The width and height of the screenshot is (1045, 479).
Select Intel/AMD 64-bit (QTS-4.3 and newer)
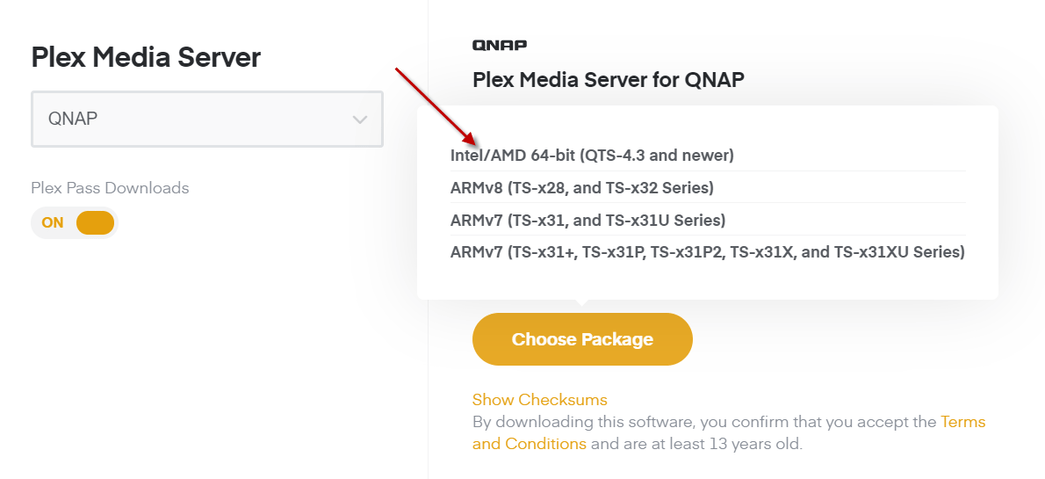pyautogui.click(x=592, y=155)
